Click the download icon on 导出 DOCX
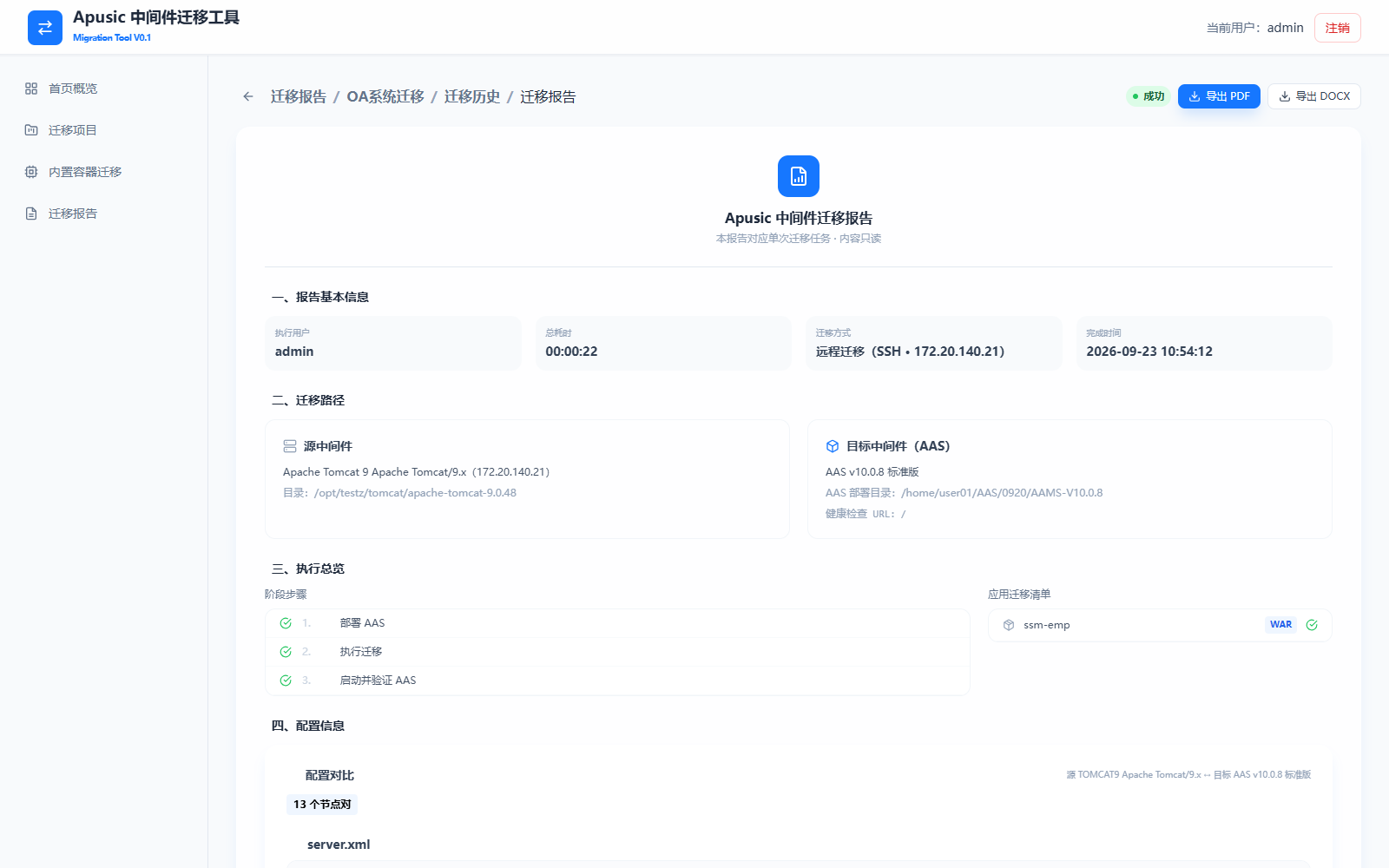 click(x=1284, y=96)
